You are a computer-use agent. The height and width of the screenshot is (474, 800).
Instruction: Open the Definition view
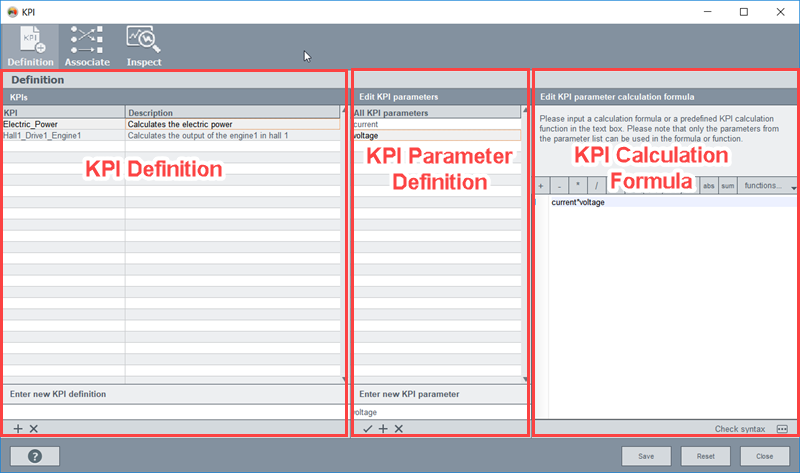coord(30,46)
